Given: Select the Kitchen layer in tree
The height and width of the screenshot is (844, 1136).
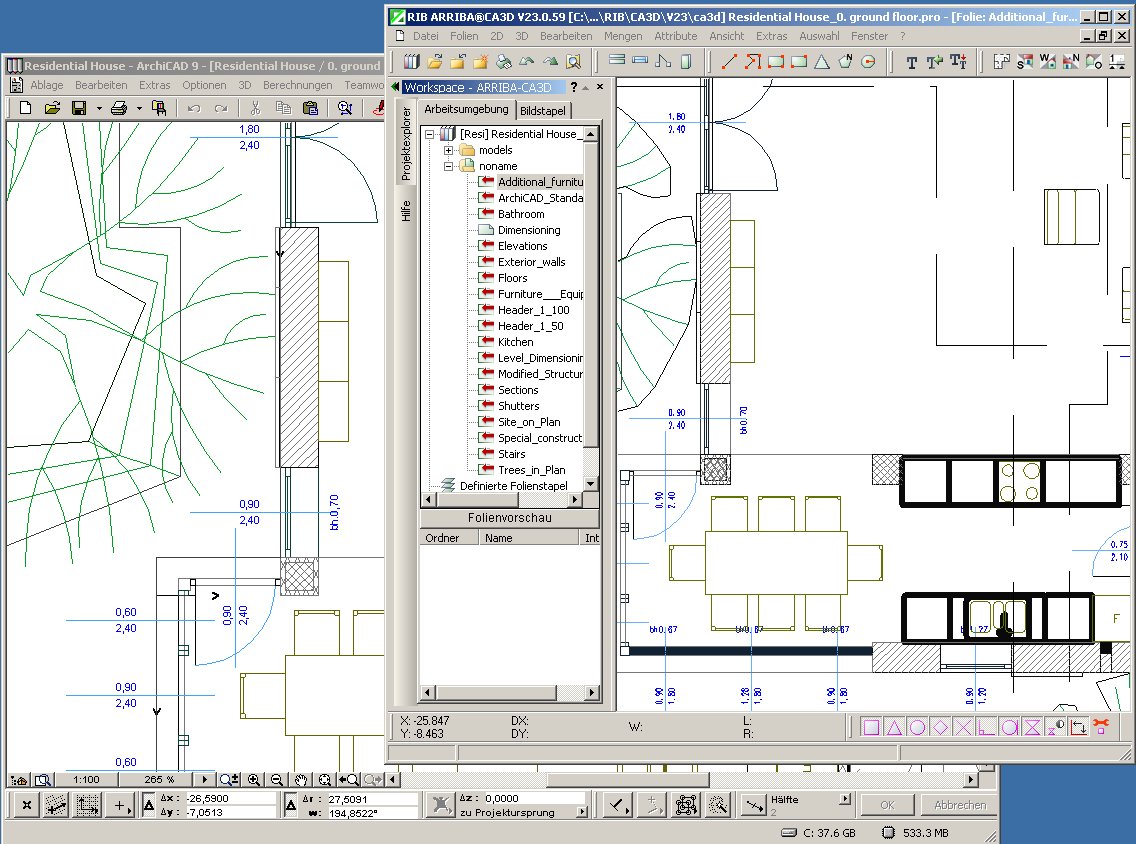Looking at the screenshot, I should 515,342.
